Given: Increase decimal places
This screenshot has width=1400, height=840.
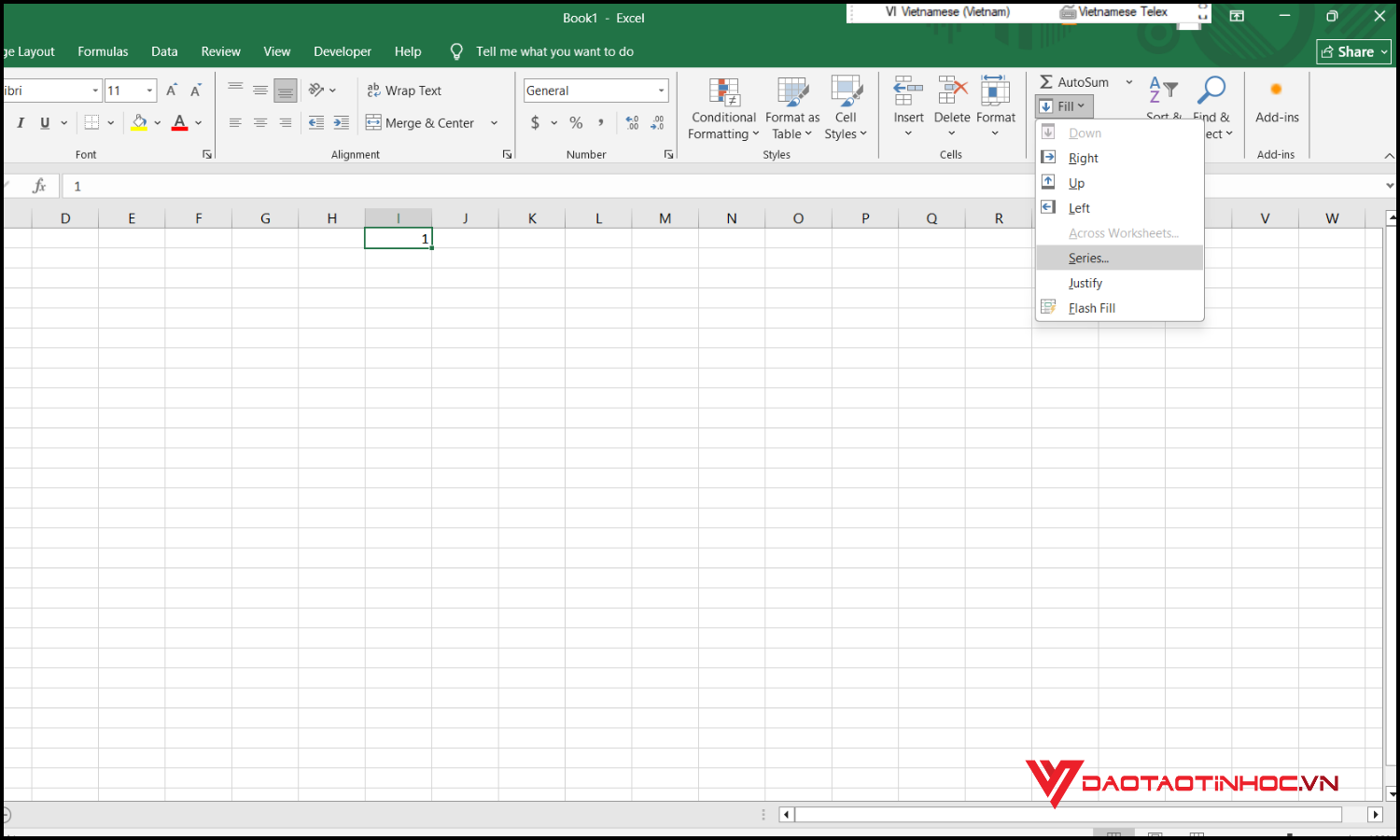Looking at the screenshot, I should [x=632, y=122].
